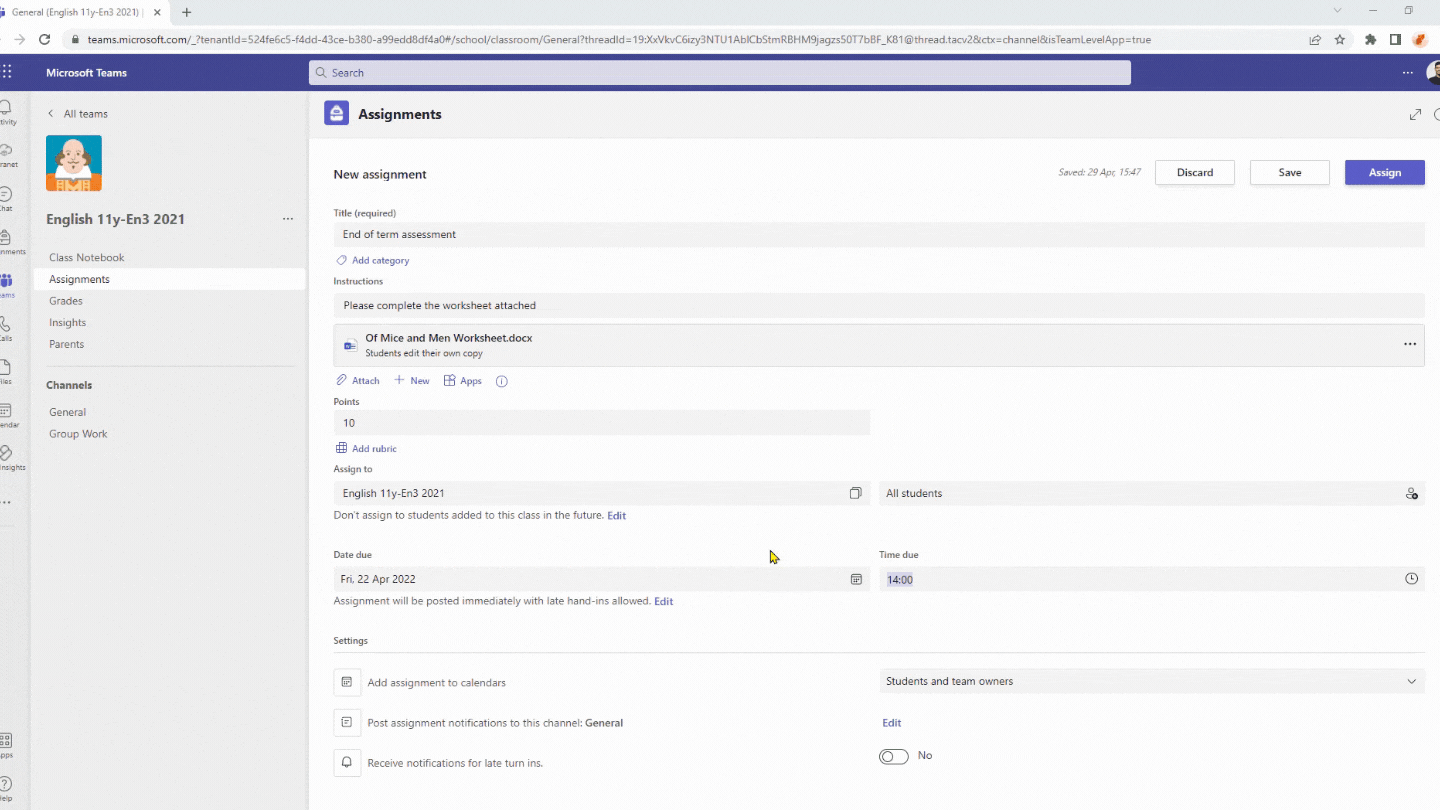Click the Assign button

[1385, 172]
